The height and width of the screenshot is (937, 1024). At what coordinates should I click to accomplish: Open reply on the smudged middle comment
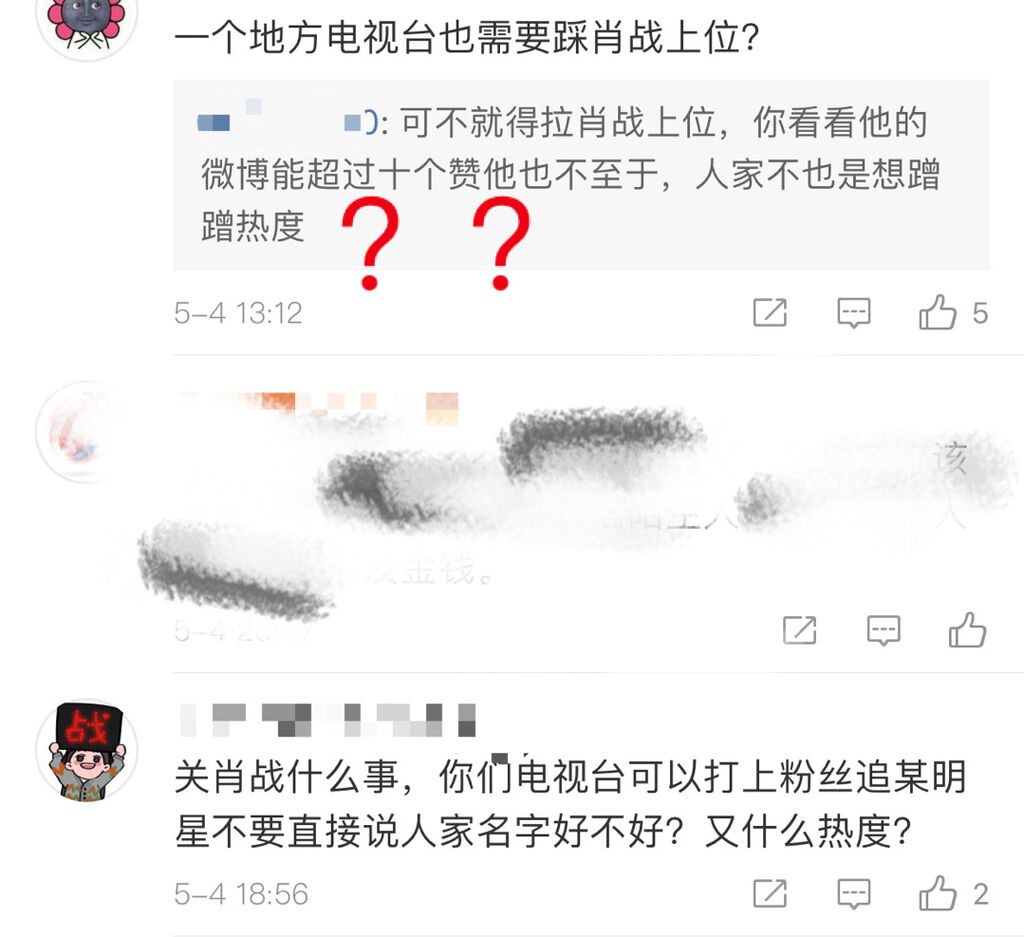click(x=884, y=631)
